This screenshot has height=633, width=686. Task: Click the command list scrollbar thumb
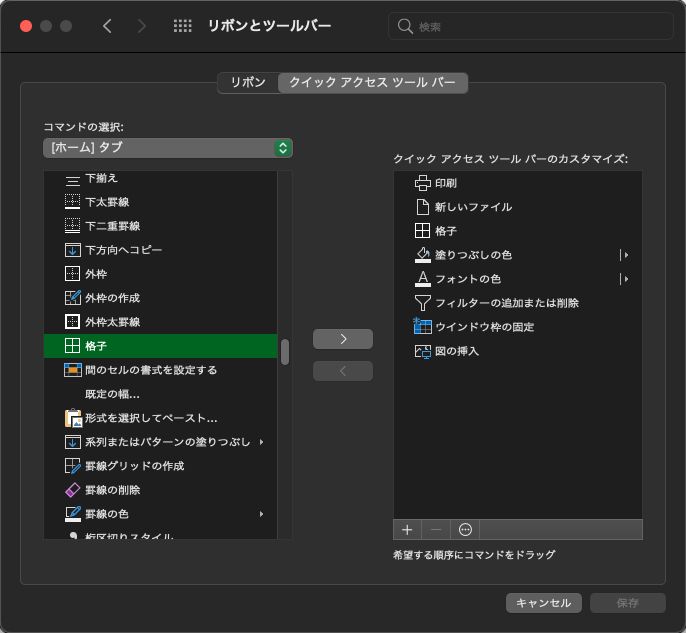pyautogui.click(x=285, y=352)
